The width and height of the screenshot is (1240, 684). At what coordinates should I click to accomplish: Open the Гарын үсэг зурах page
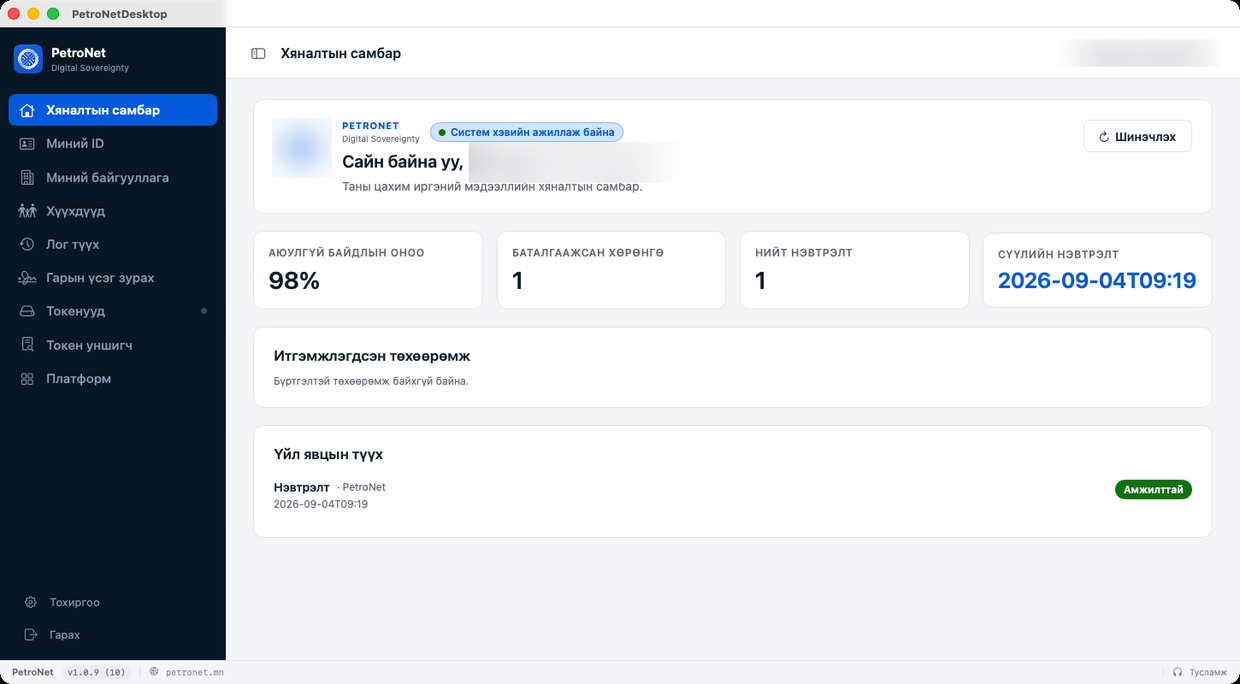pyautogui.click(x=113, y=278)
